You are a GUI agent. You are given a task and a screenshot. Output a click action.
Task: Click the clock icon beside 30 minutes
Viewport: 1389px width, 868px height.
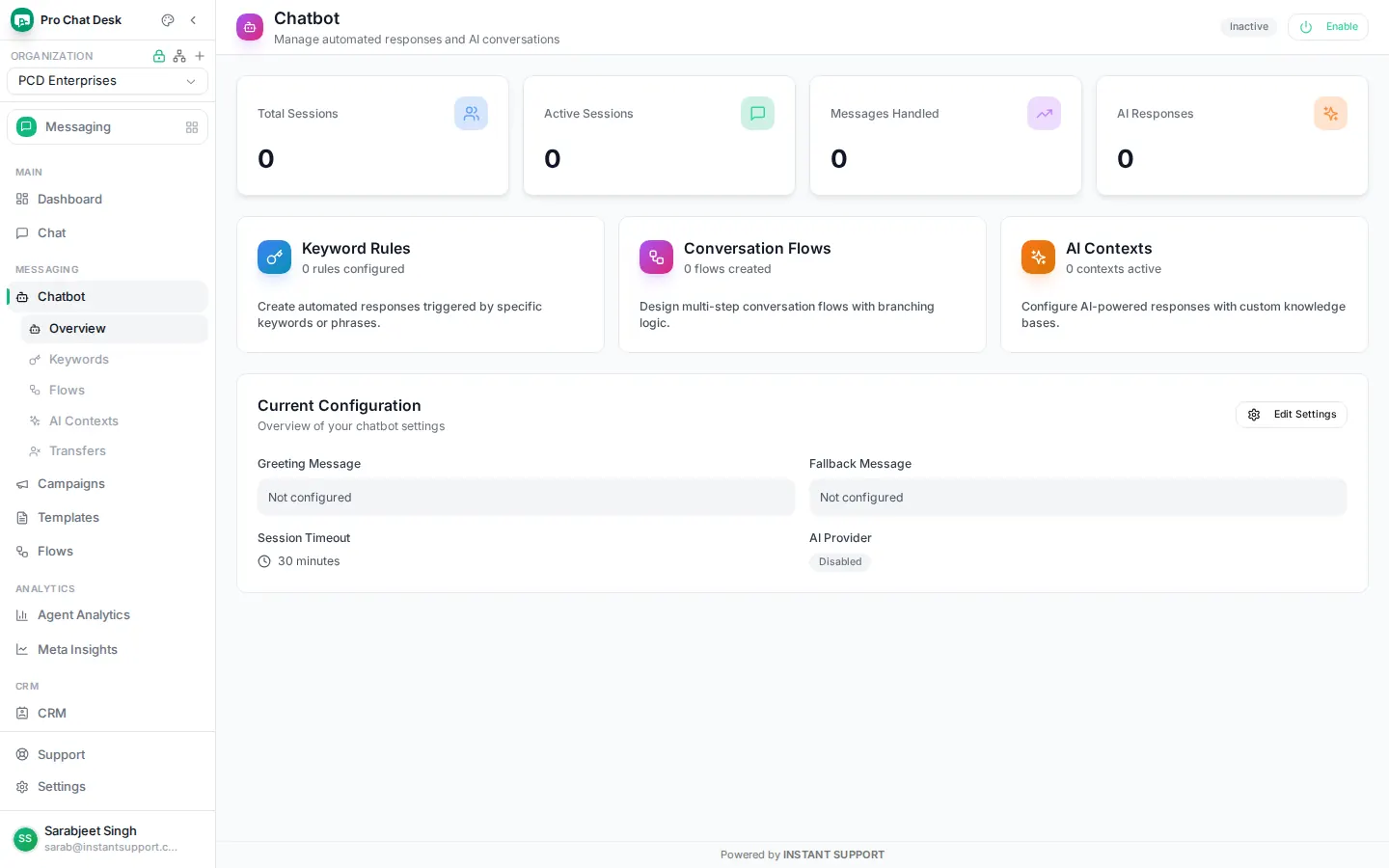pos(264,561)
